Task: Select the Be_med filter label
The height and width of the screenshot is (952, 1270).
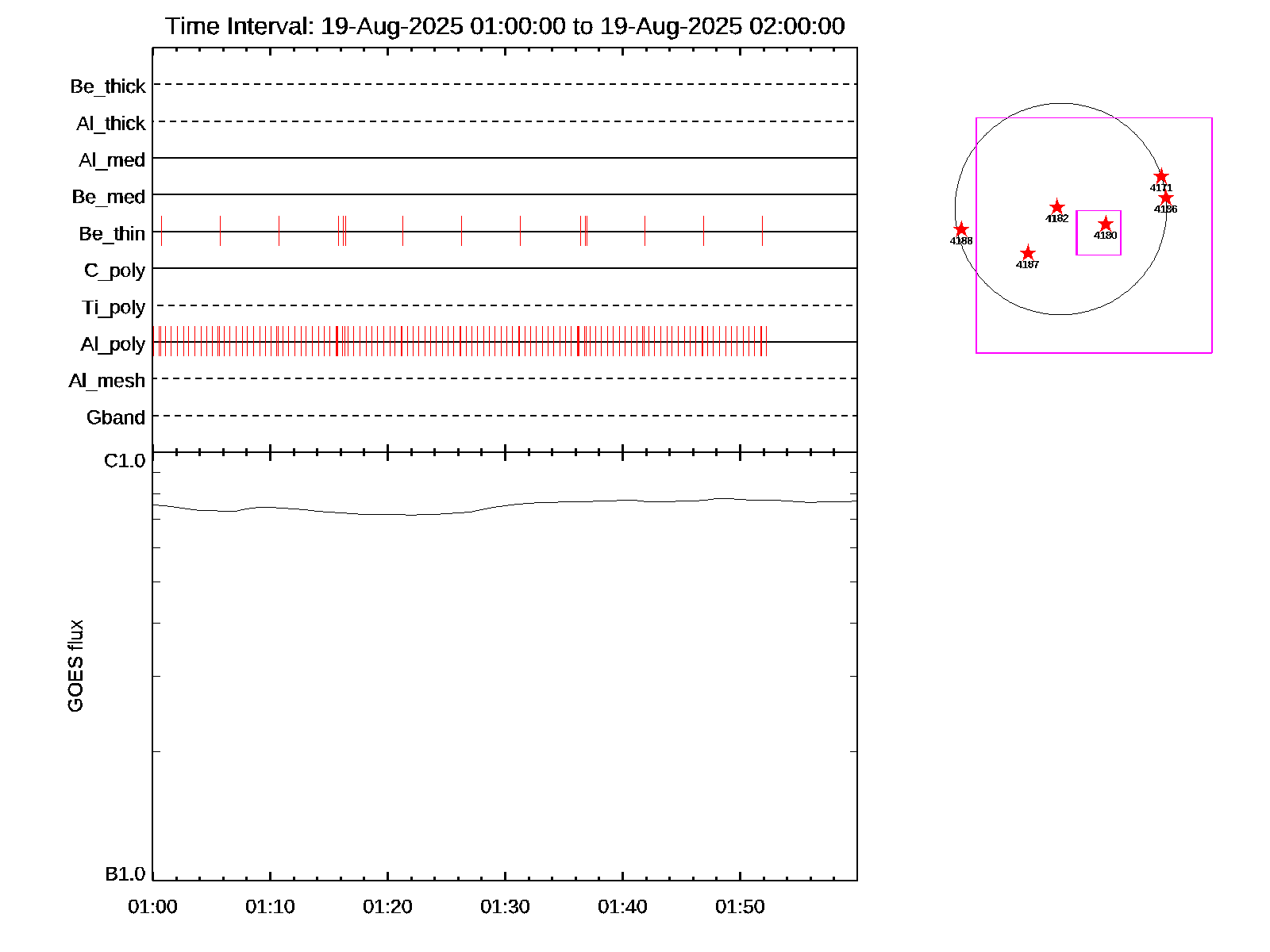Action: tap(109, 197)
